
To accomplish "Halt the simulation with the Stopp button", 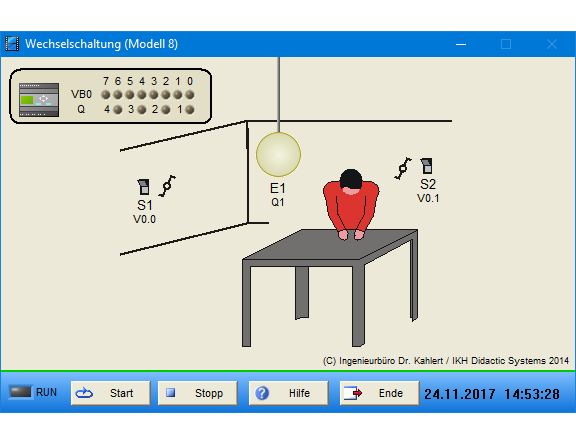I will (198, 393).
